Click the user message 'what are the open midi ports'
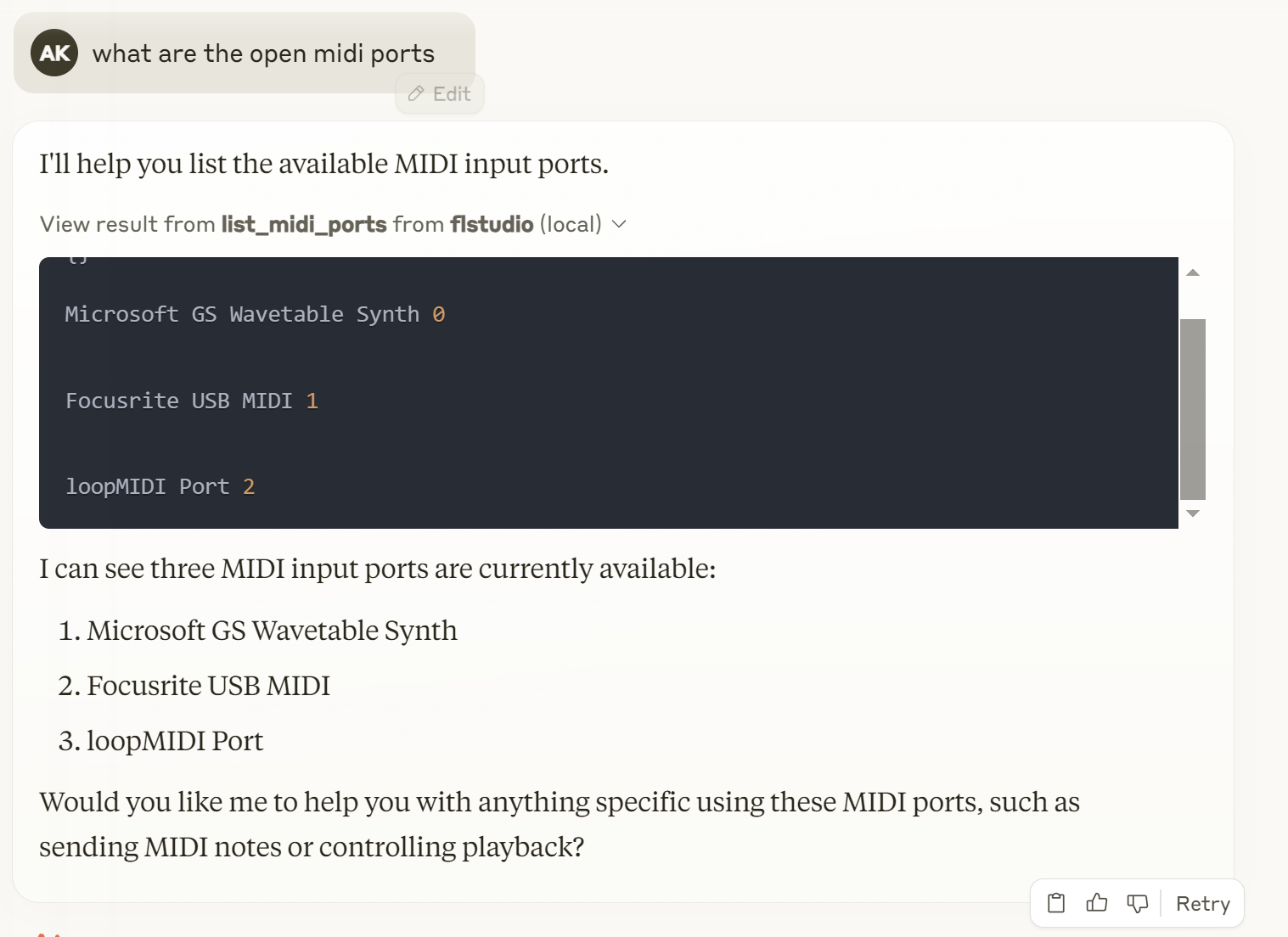The width and height of the screenshot is (1288, 937). point(263,53)
